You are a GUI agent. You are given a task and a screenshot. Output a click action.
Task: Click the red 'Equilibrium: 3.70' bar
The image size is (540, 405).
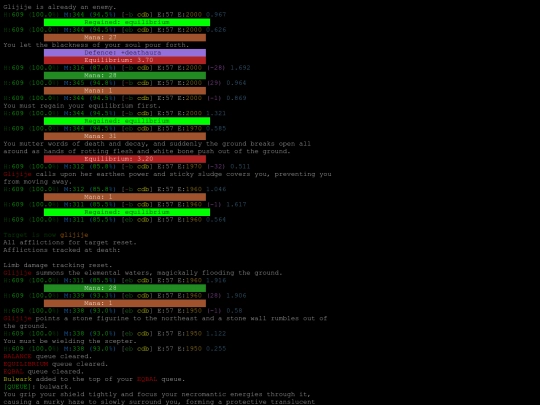pos(125,60)
